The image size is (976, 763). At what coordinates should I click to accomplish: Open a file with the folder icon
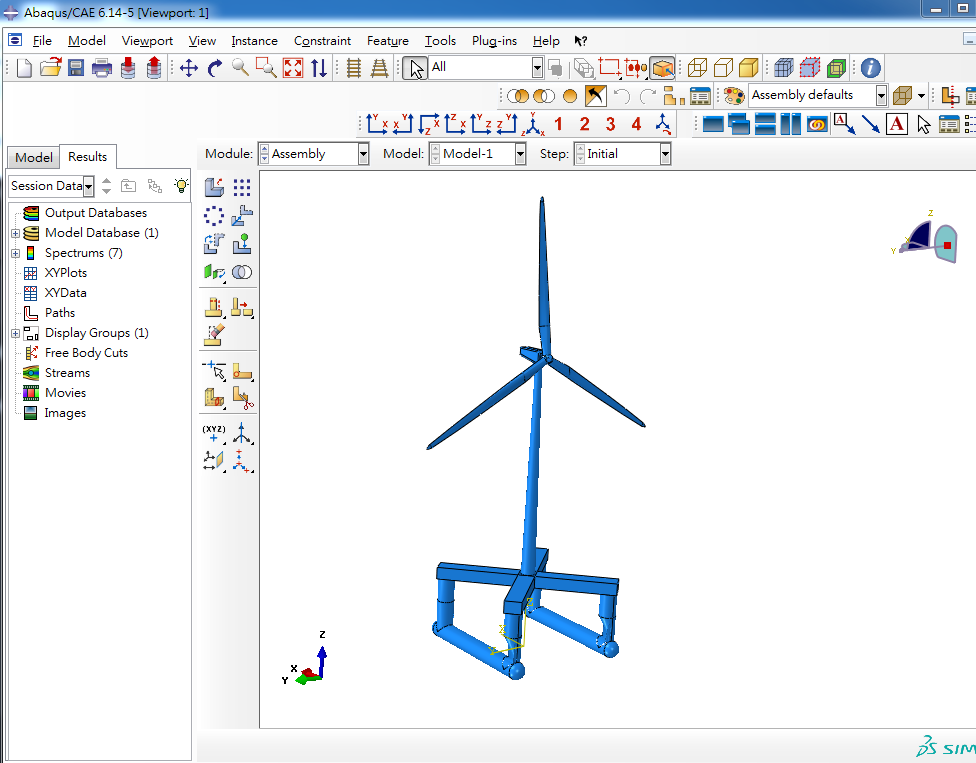50,67
